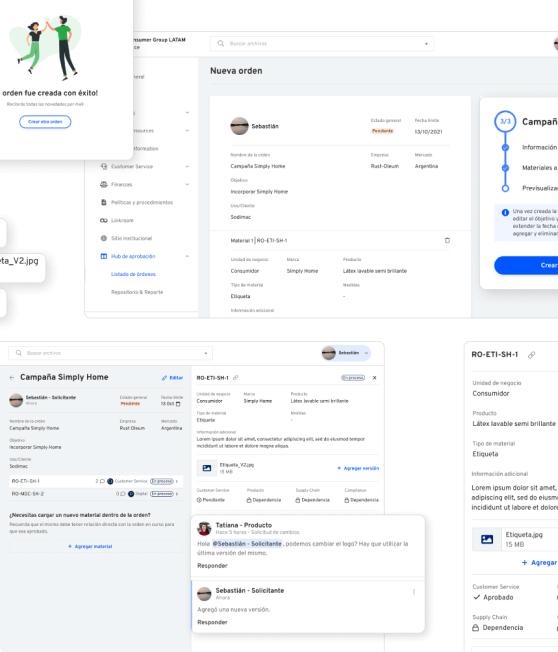Image resolution: width=558 pixels, height=652 pixels.
Task: Click comment bubble icon in RO-ETI-SH-1 row
Action: coord(102,481)
